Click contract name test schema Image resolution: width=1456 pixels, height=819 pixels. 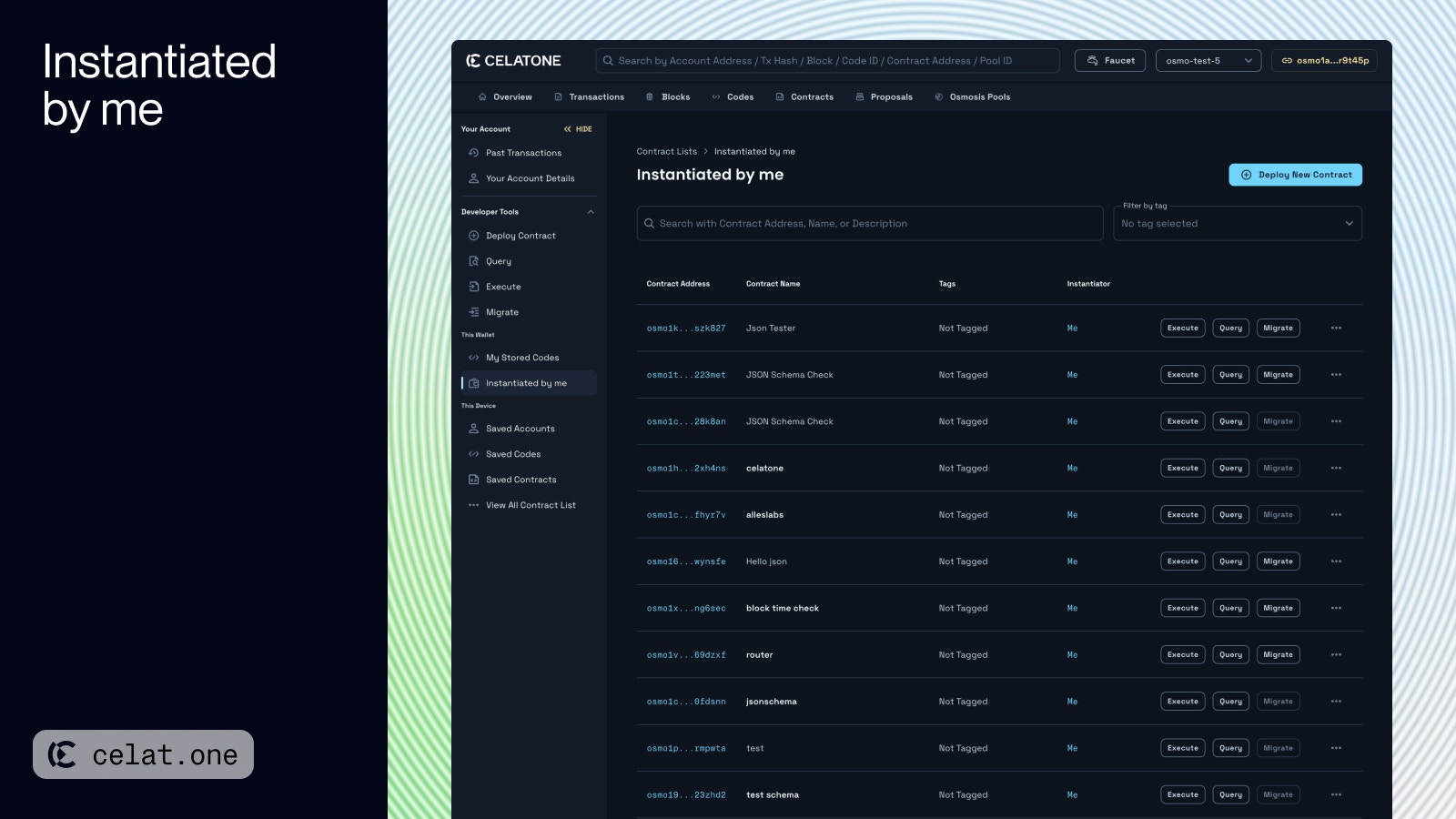[x=772, y=795]
